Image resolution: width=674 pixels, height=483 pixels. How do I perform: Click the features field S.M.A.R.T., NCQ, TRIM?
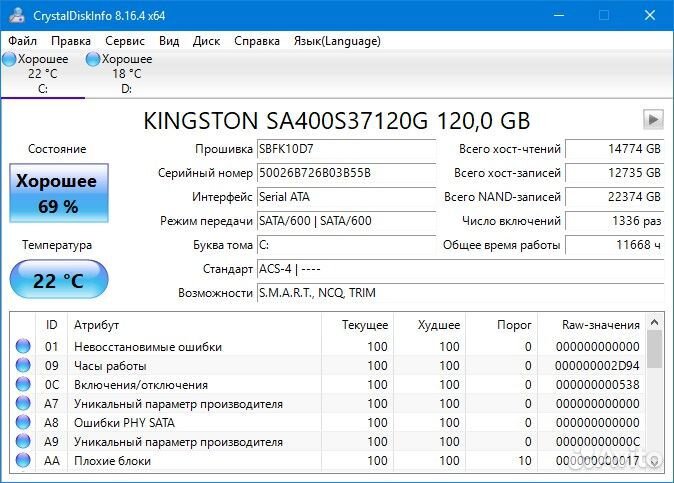[x=460, y=293]
